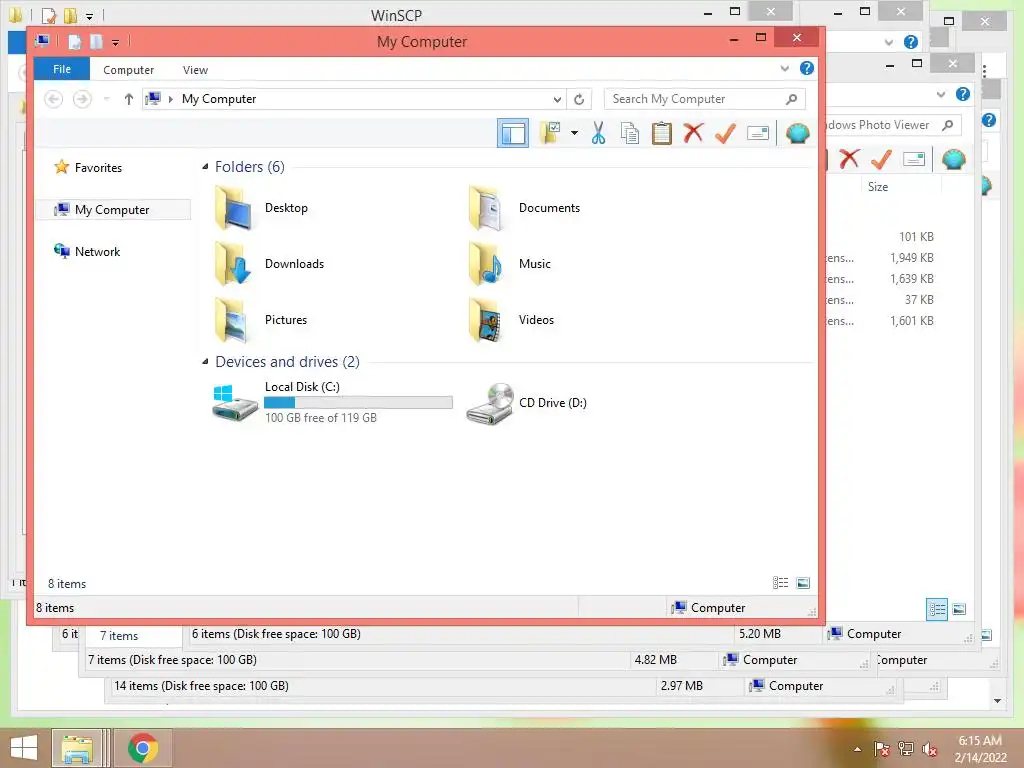Click the blue Help icon in My Computer

click(x=807, y=68)
